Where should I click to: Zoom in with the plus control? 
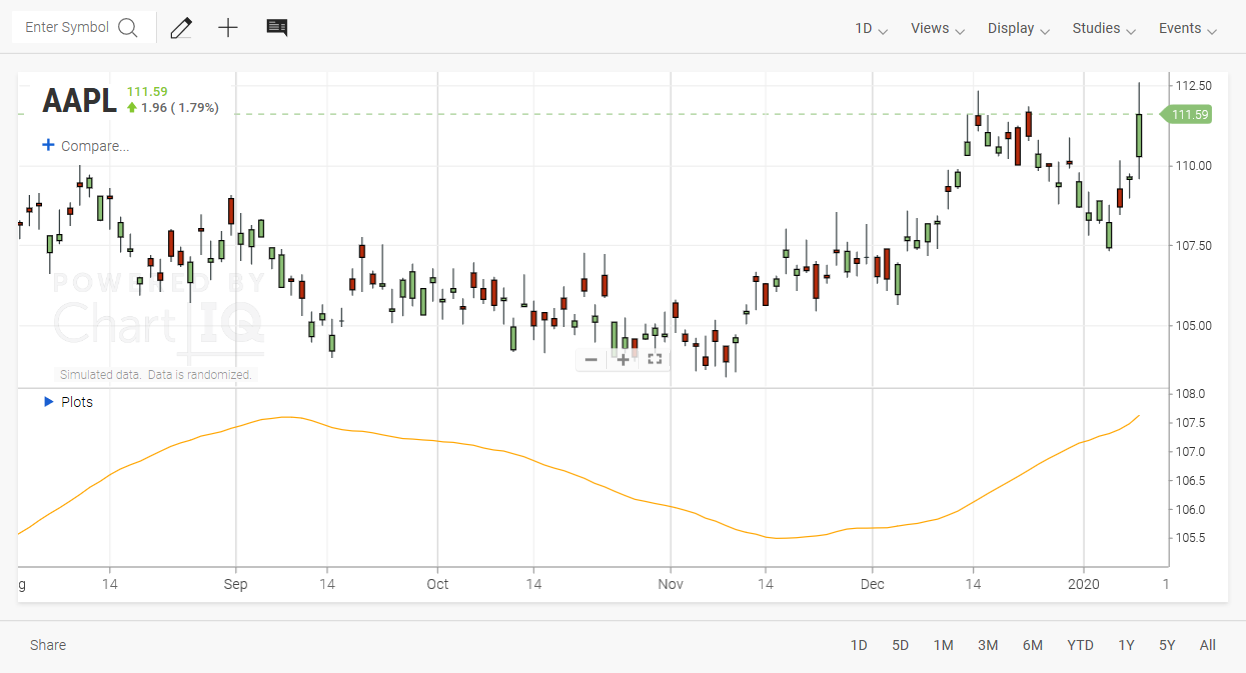[623, 359]
